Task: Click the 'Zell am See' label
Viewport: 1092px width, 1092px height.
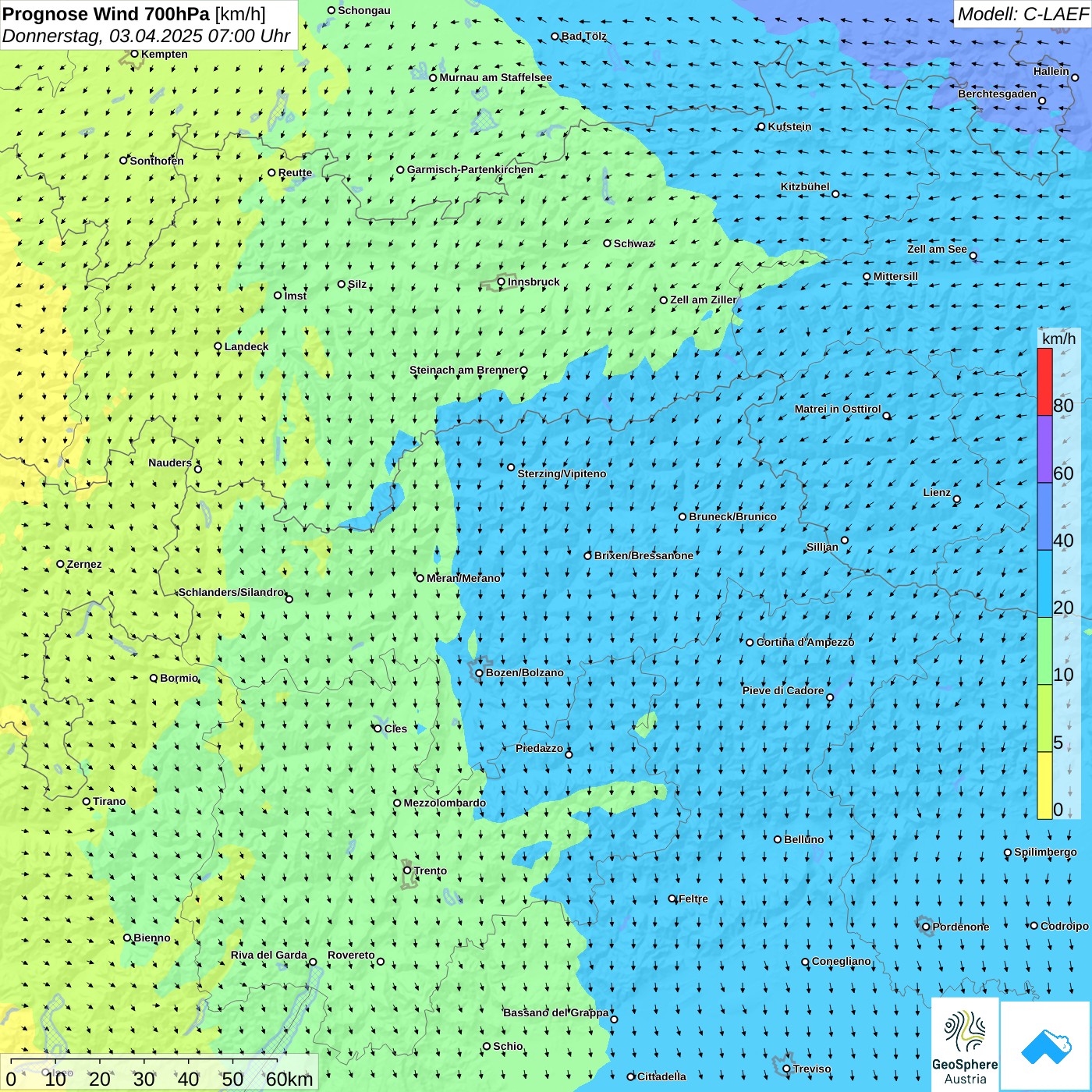Action: pos(937,249)
